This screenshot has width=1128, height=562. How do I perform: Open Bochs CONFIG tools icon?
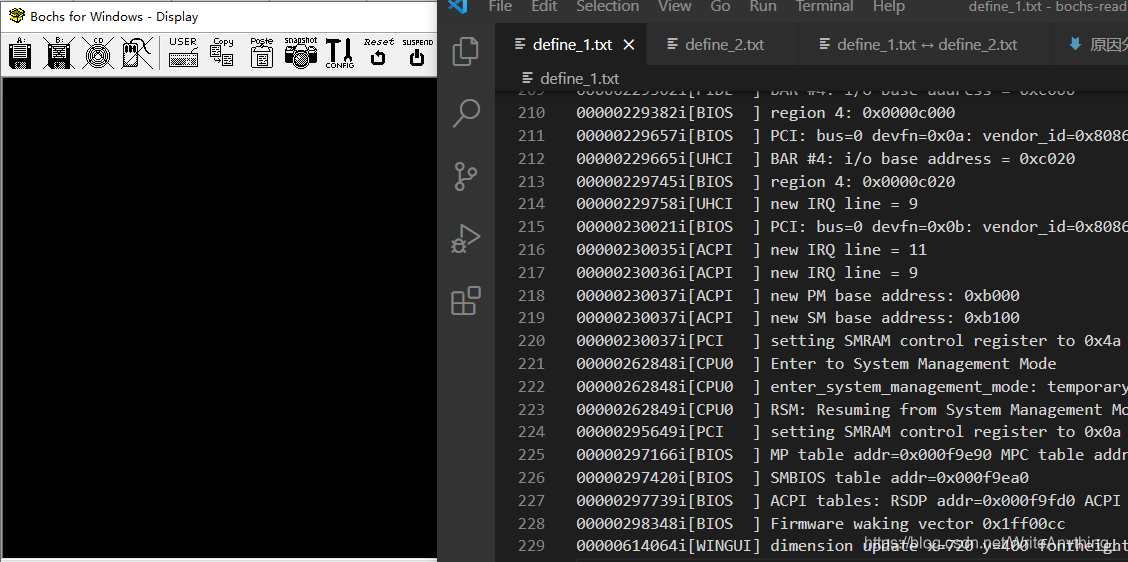340,53
